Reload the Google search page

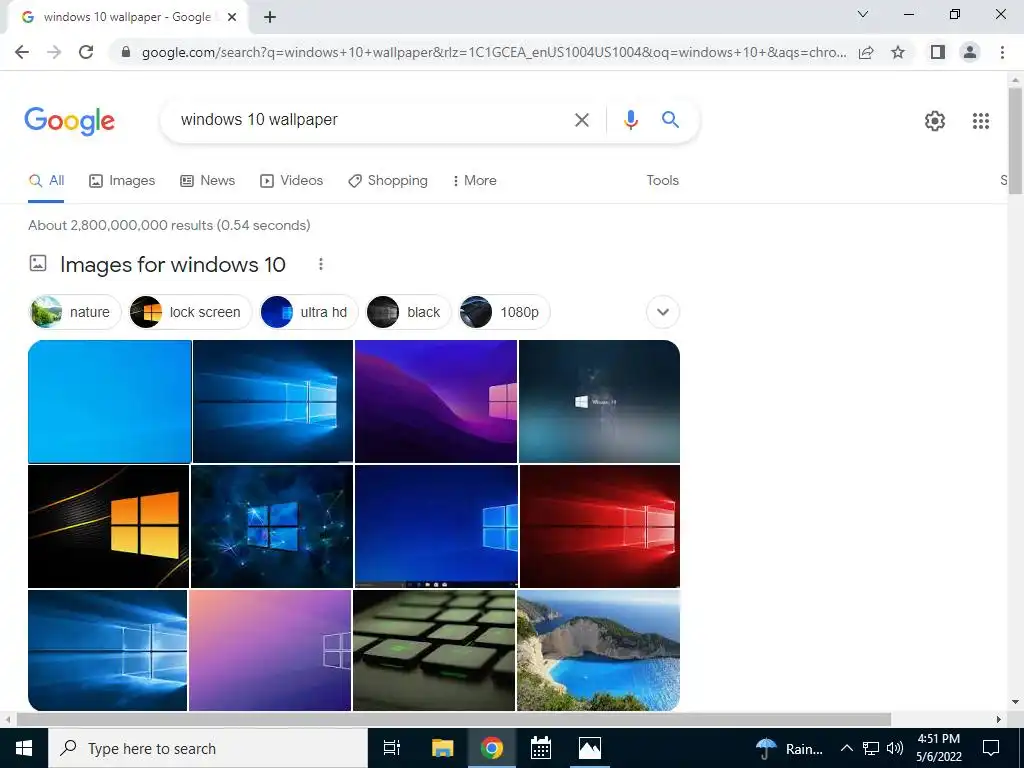(86, 52)
